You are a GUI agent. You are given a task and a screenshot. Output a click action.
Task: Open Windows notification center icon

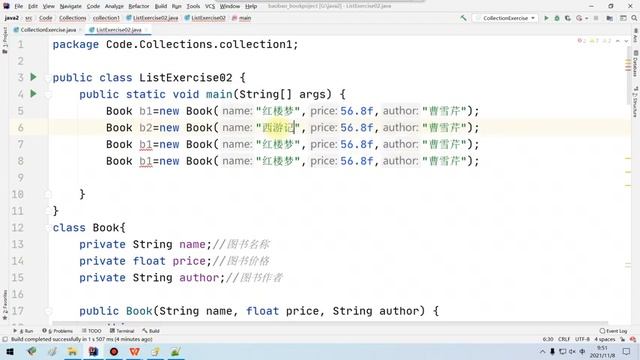(627, 351)
